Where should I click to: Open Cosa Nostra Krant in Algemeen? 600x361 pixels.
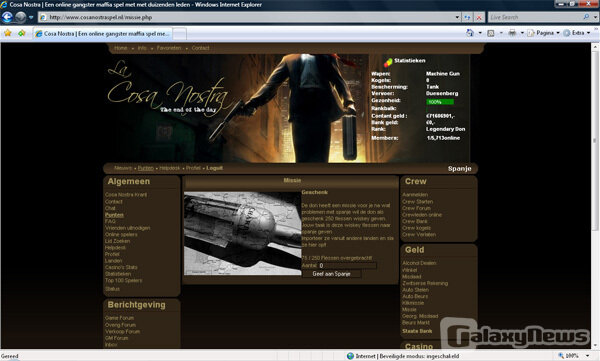coord(126,194)
